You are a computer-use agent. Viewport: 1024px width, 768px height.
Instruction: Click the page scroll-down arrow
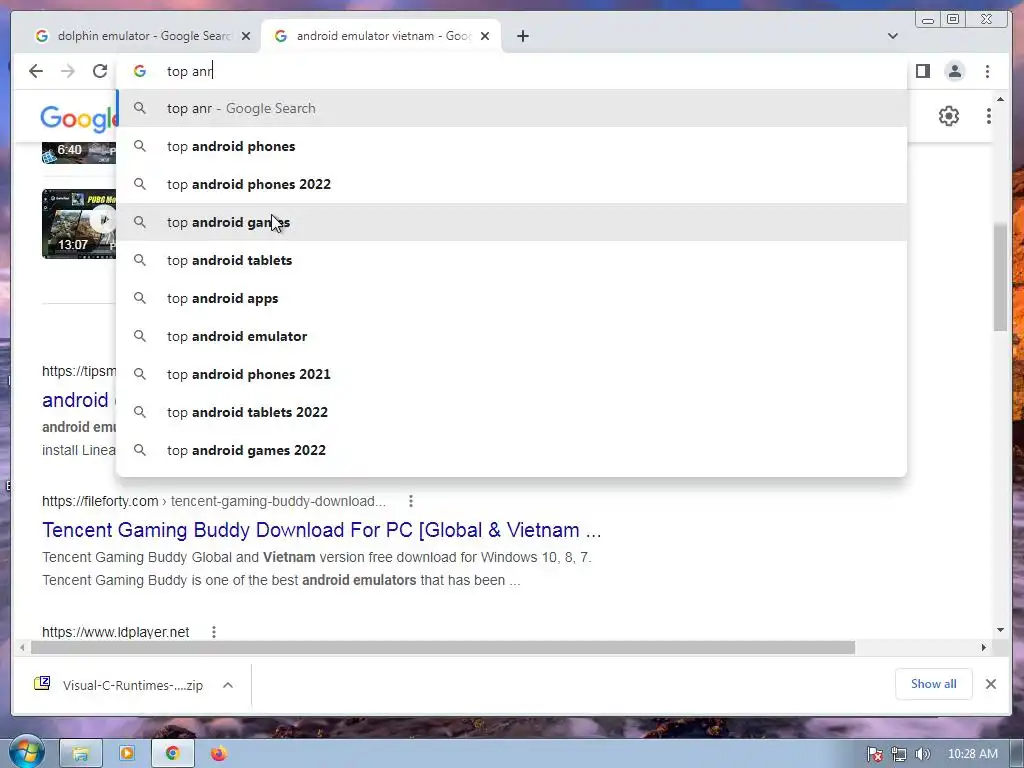(x=1000, y=630)
